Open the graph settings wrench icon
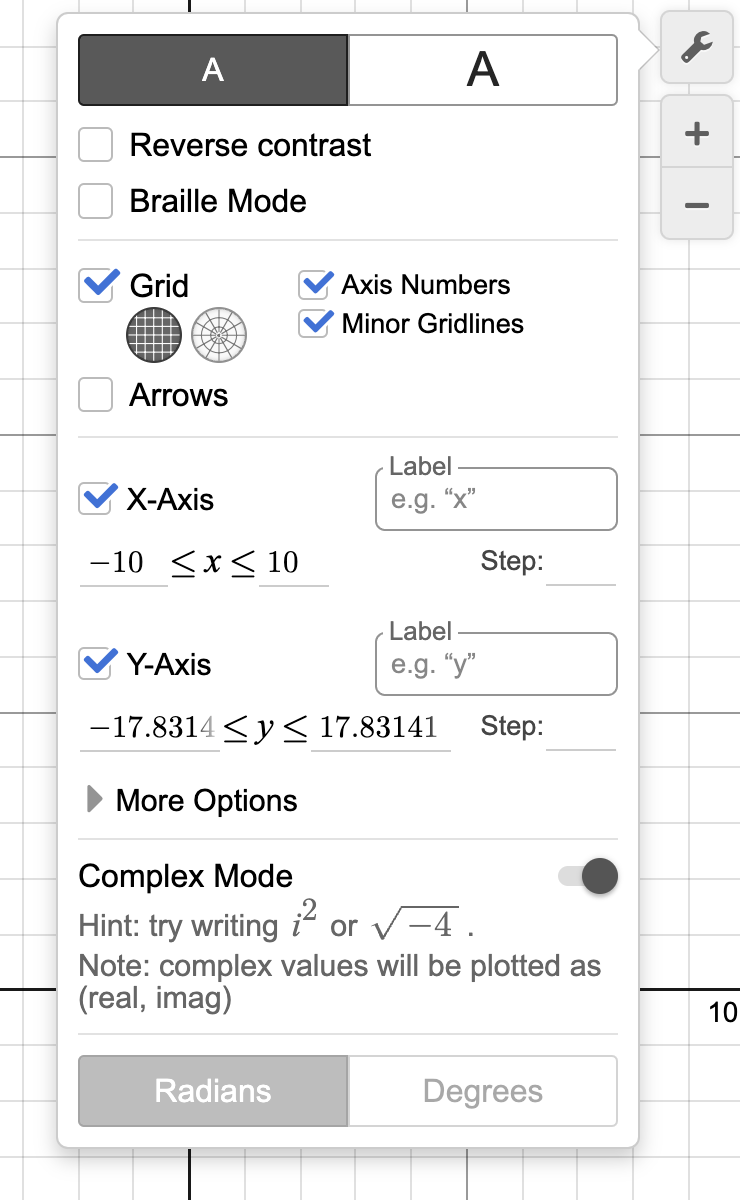This screenshot has height=1200, width=740. 696,48
